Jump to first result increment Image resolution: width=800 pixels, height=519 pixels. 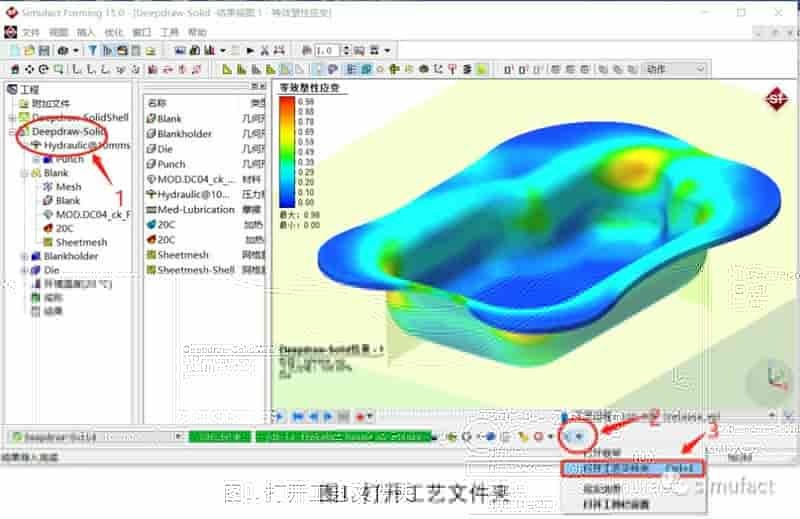coord(298,417)
